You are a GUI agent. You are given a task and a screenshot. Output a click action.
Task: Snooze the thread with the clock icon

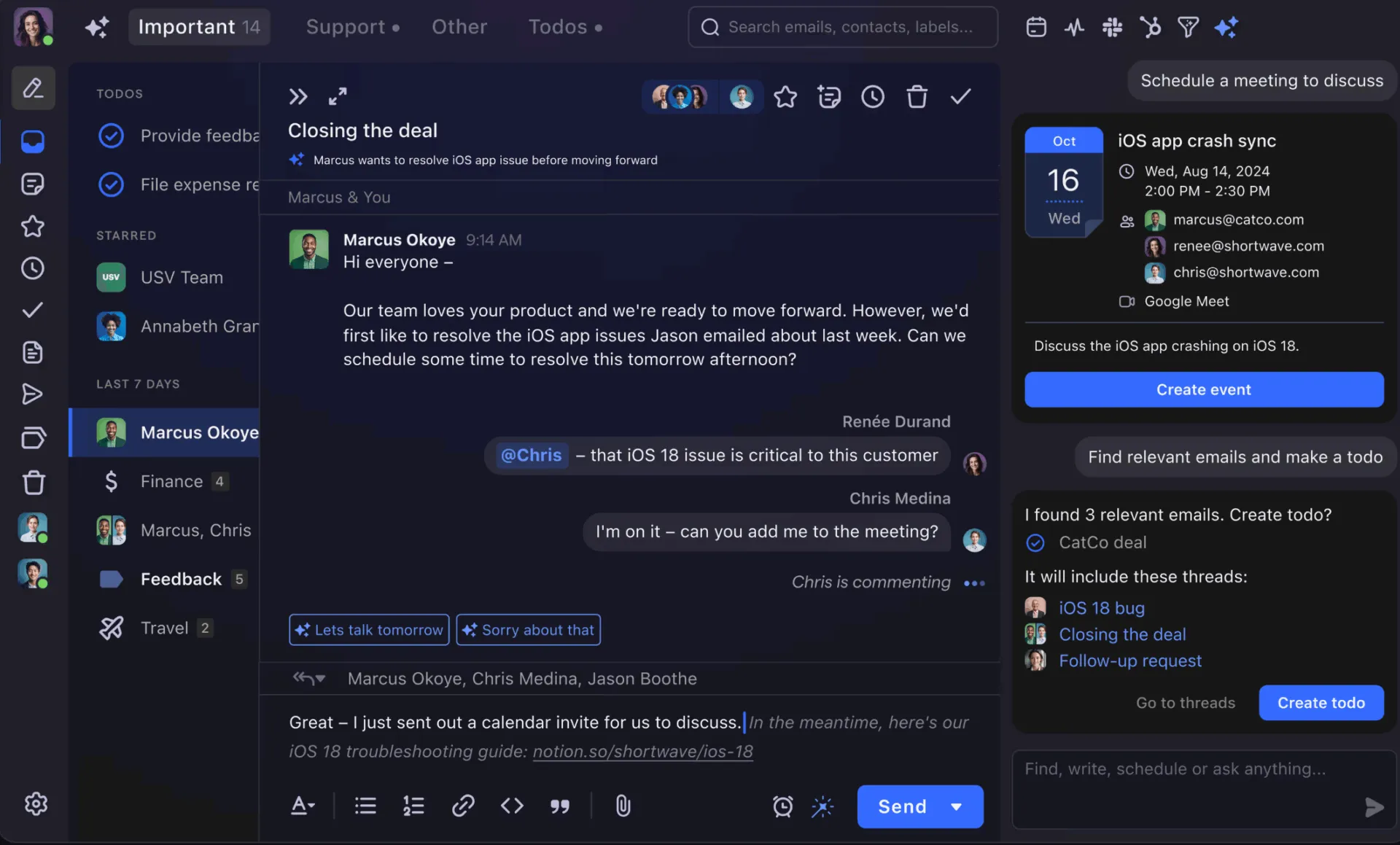873,96
